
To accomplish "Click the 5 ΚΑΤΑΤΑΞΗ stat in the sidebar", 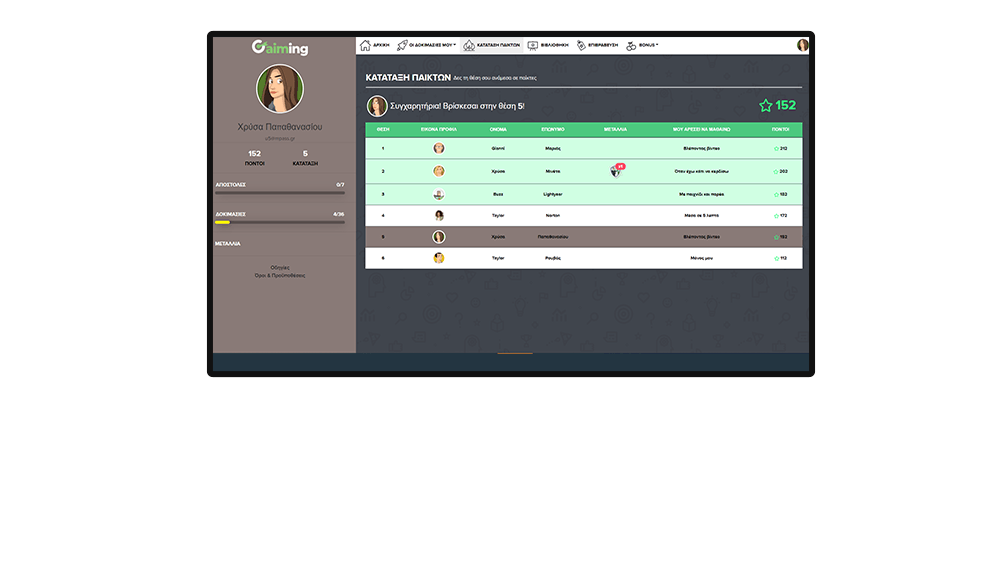I will coord(305,158).
